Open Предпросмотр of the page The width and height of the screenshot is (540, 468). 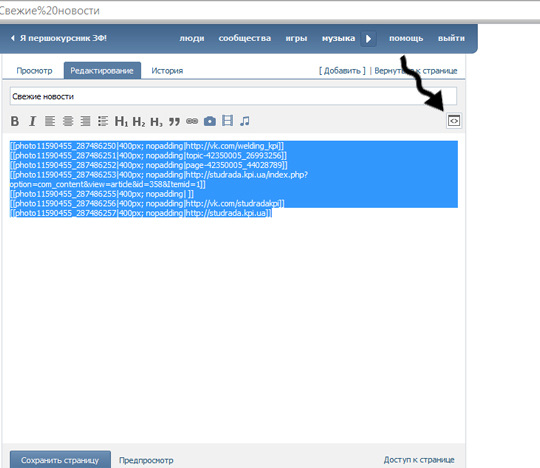pyautogui.click(x=146, y=460)
